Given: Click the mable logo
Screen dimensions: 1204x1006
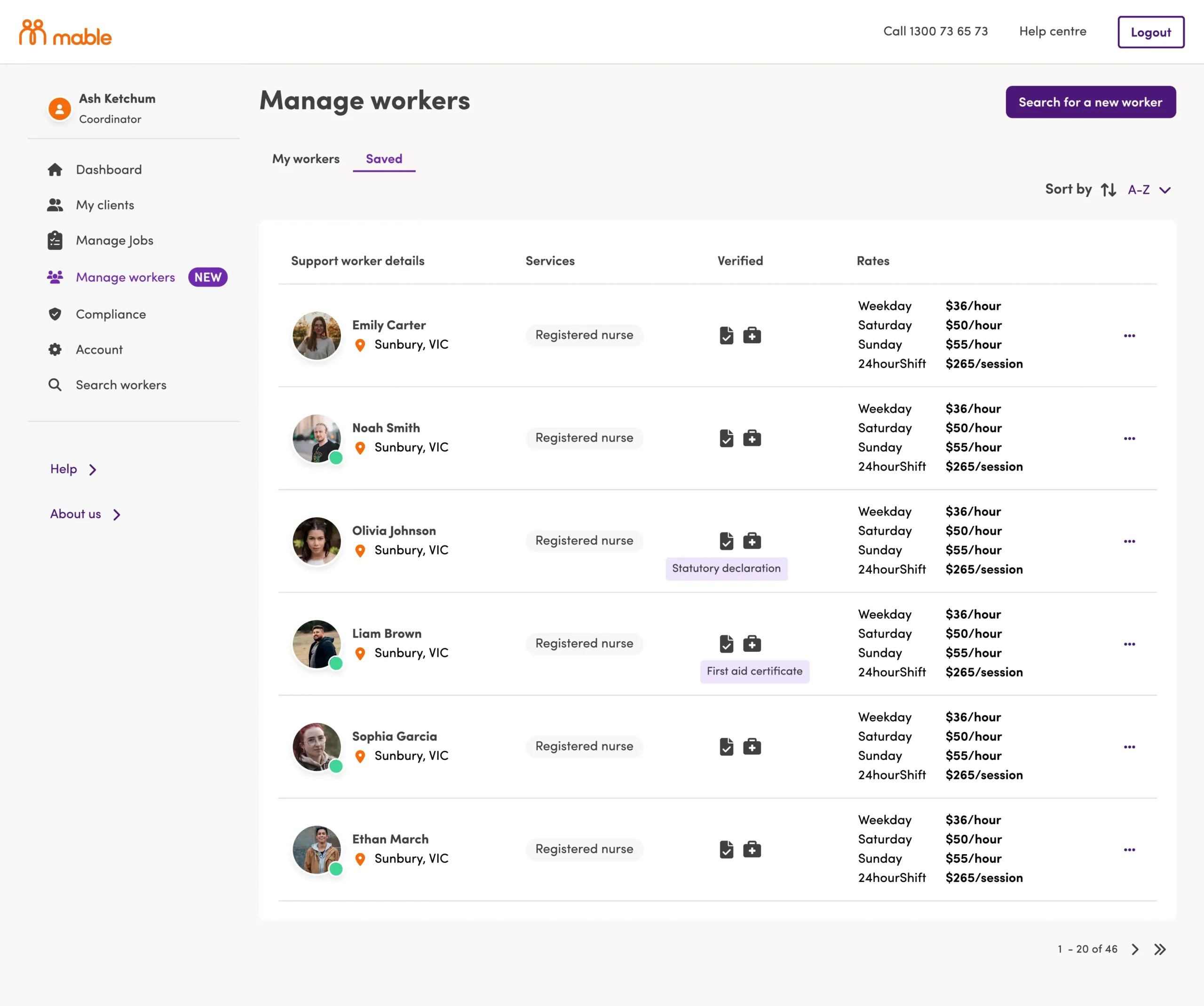Looking at the screenshot, I should coord(65,32).
